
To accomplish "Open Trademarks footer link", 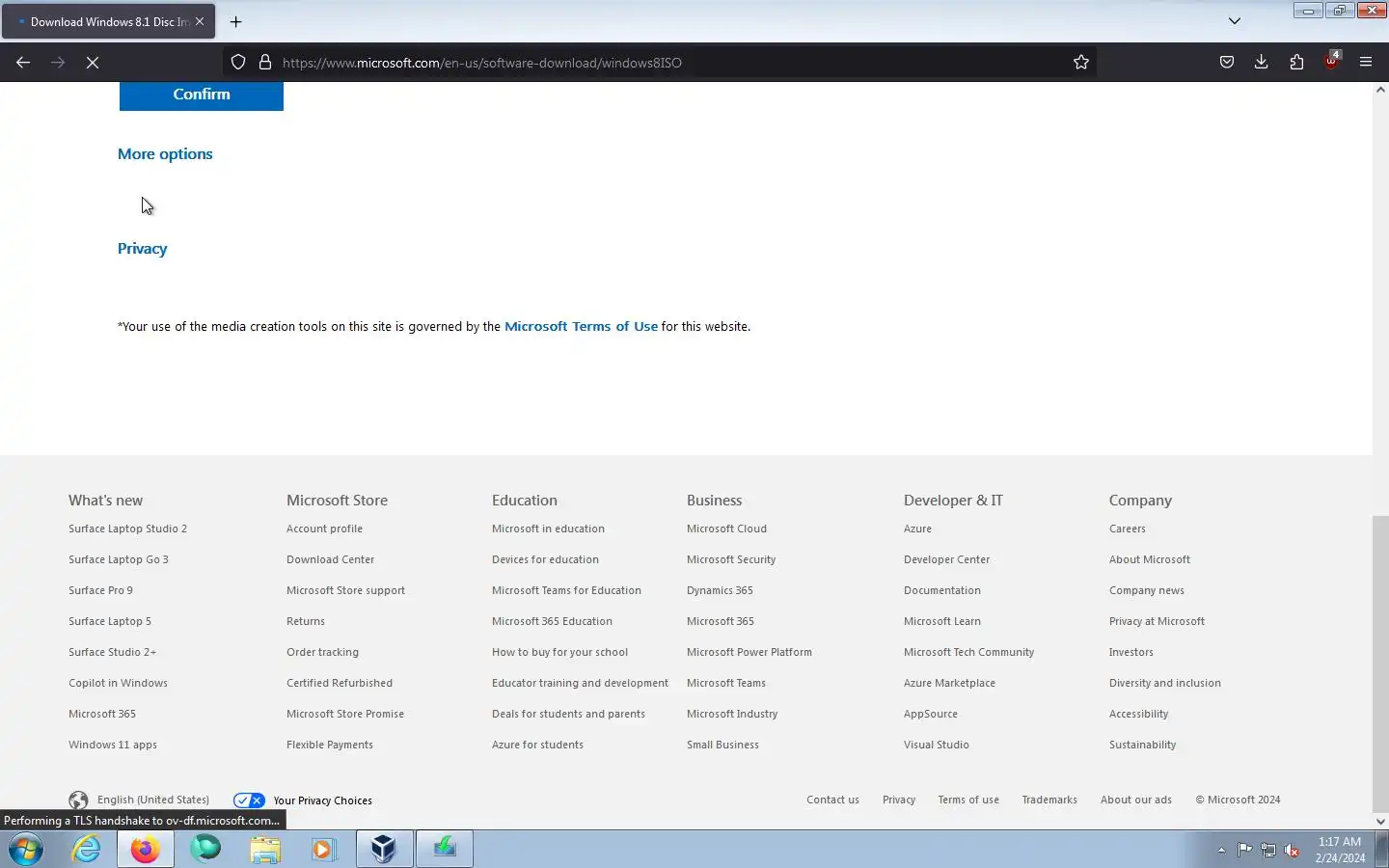I will (1049, 800).
